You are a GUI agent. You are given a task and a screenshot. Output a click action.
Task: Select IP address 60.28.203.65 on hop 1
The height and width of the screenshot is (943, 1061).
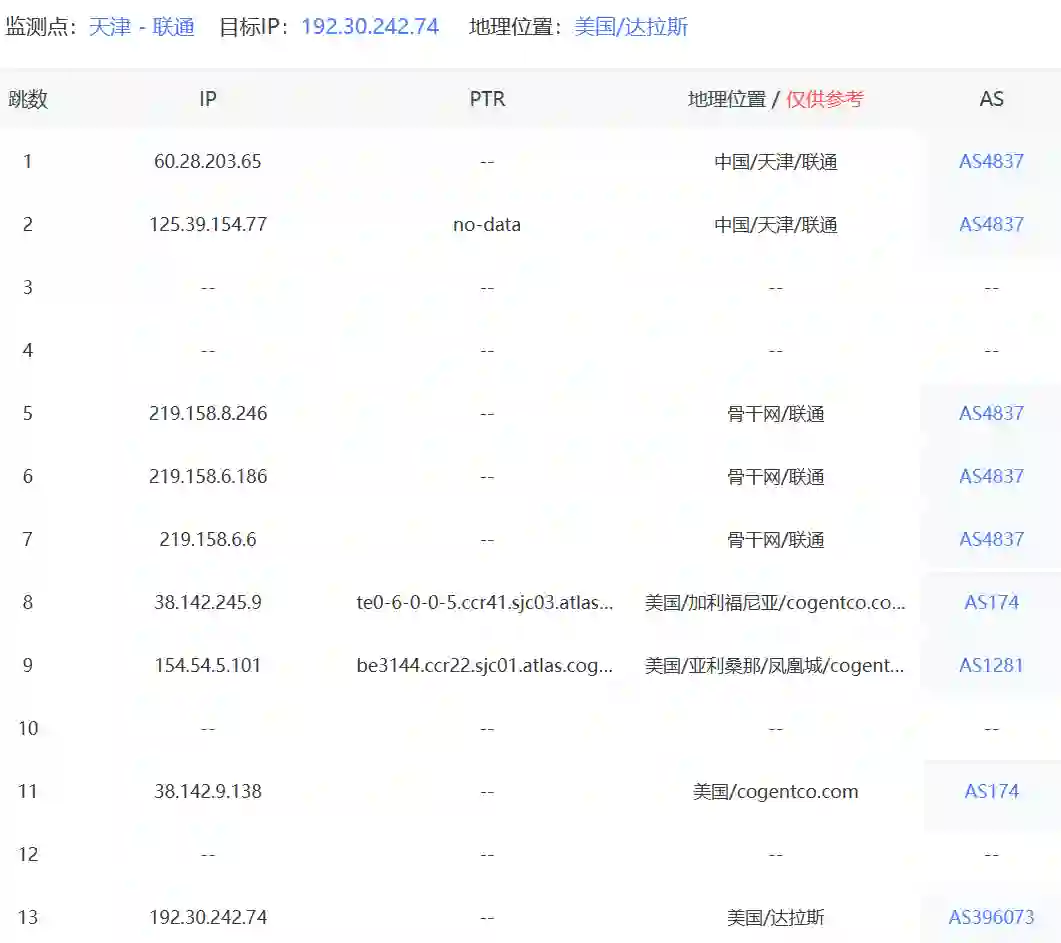pos(207,161)
